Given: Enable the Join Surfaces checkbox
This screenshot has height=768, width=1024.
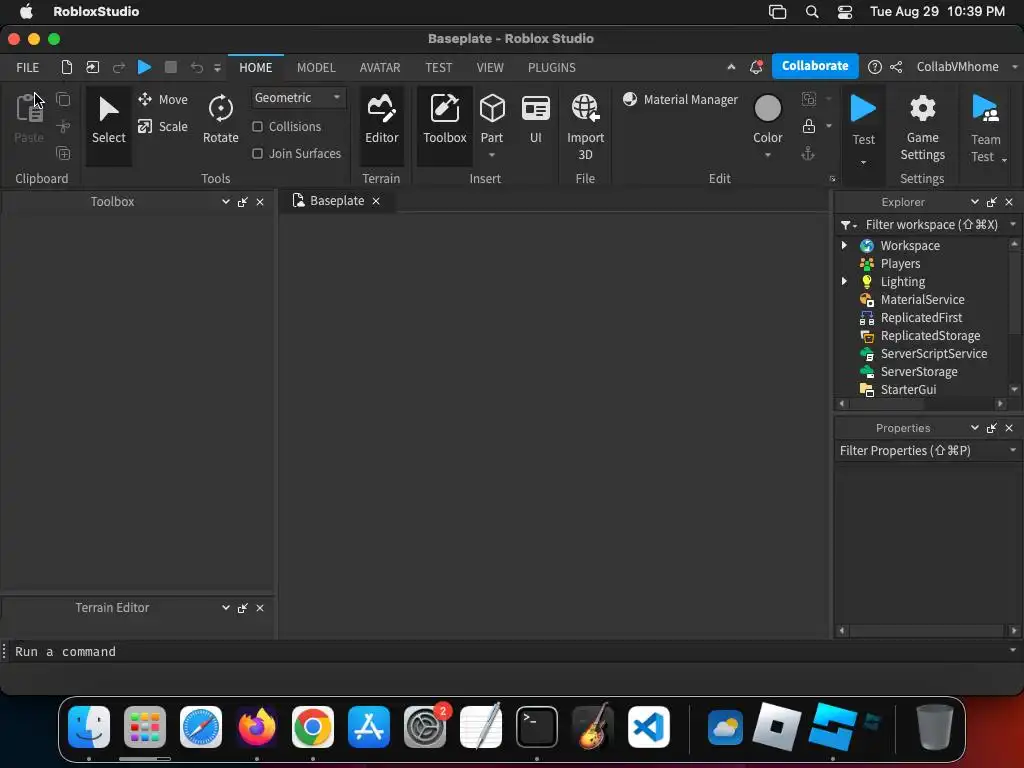Looking at the screenshot, I should click(257, 153).
